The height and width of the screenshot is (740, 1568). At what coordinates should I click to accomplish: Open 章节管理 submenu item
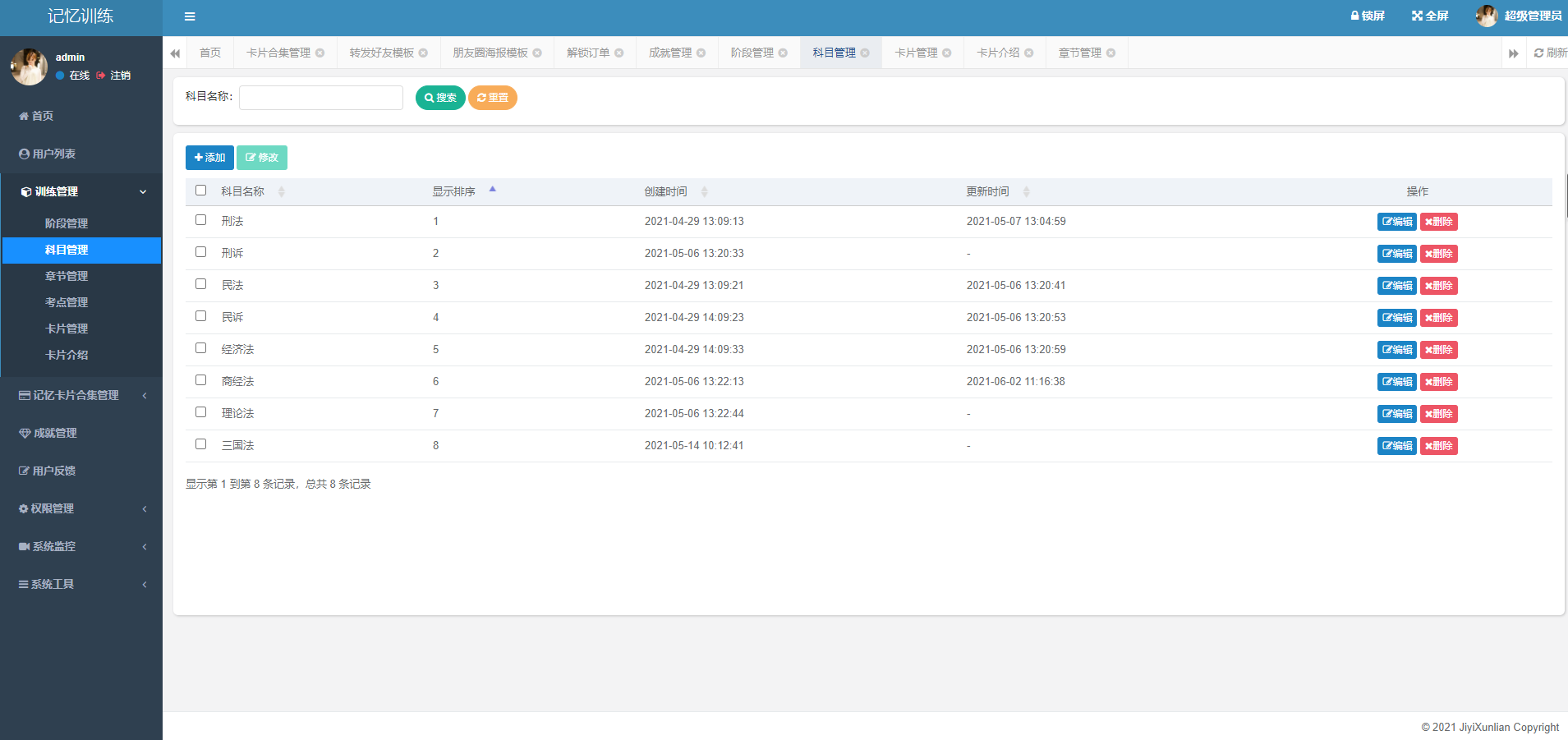click(81, 276)
